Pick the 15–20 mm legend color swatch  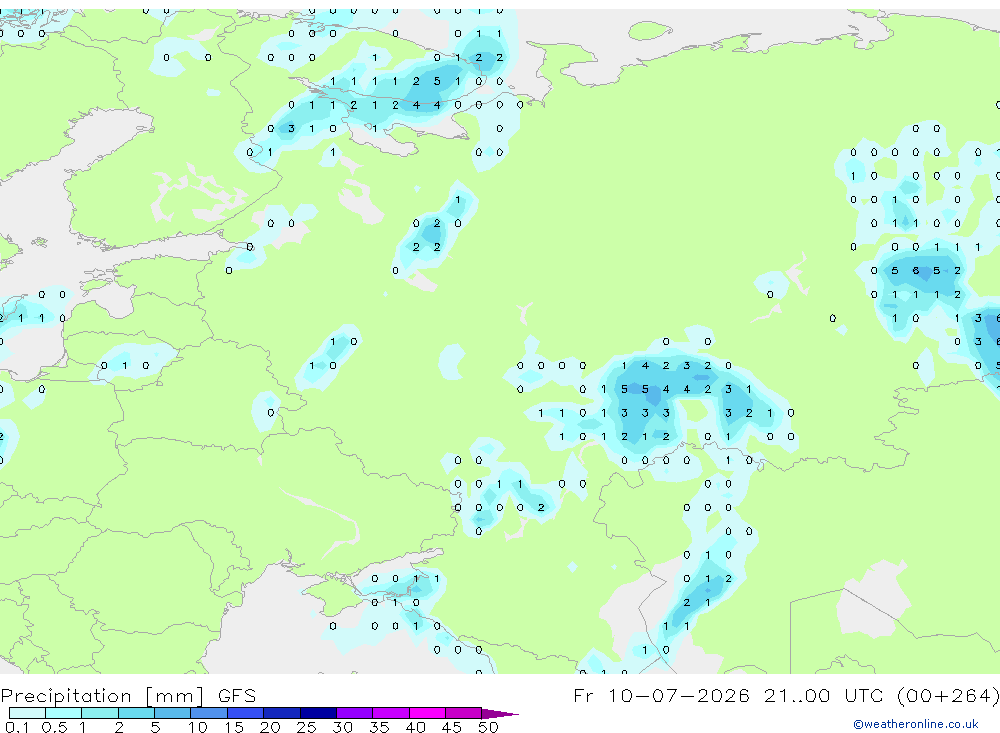coord(246,713)
